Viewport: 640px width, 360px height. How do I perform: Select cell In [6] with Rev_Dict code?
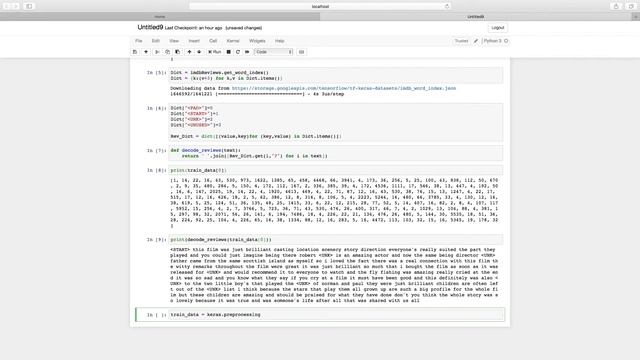pos(336,122)
